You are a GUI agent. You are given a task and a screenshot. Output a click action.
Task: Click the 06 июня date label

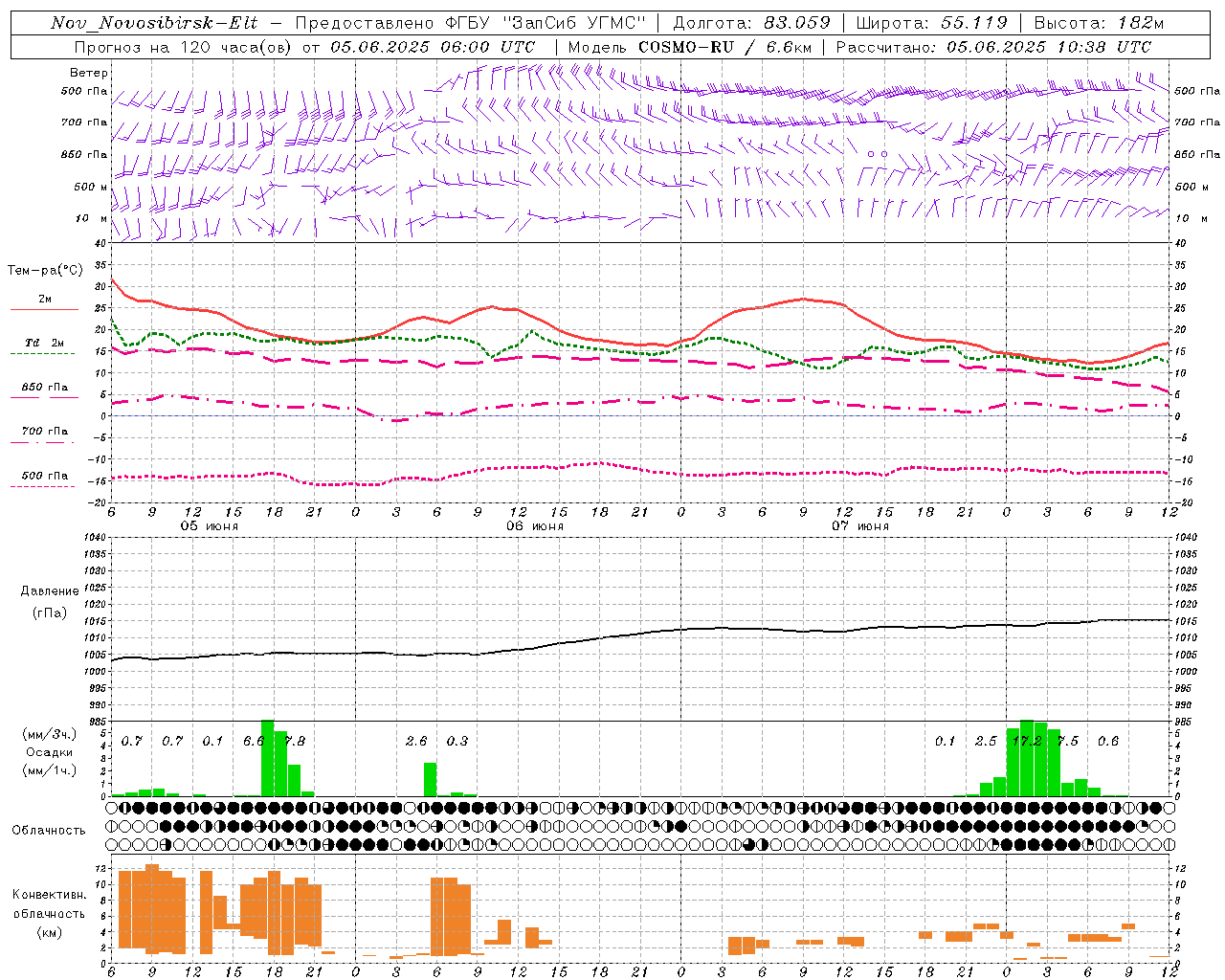point(535,526)
